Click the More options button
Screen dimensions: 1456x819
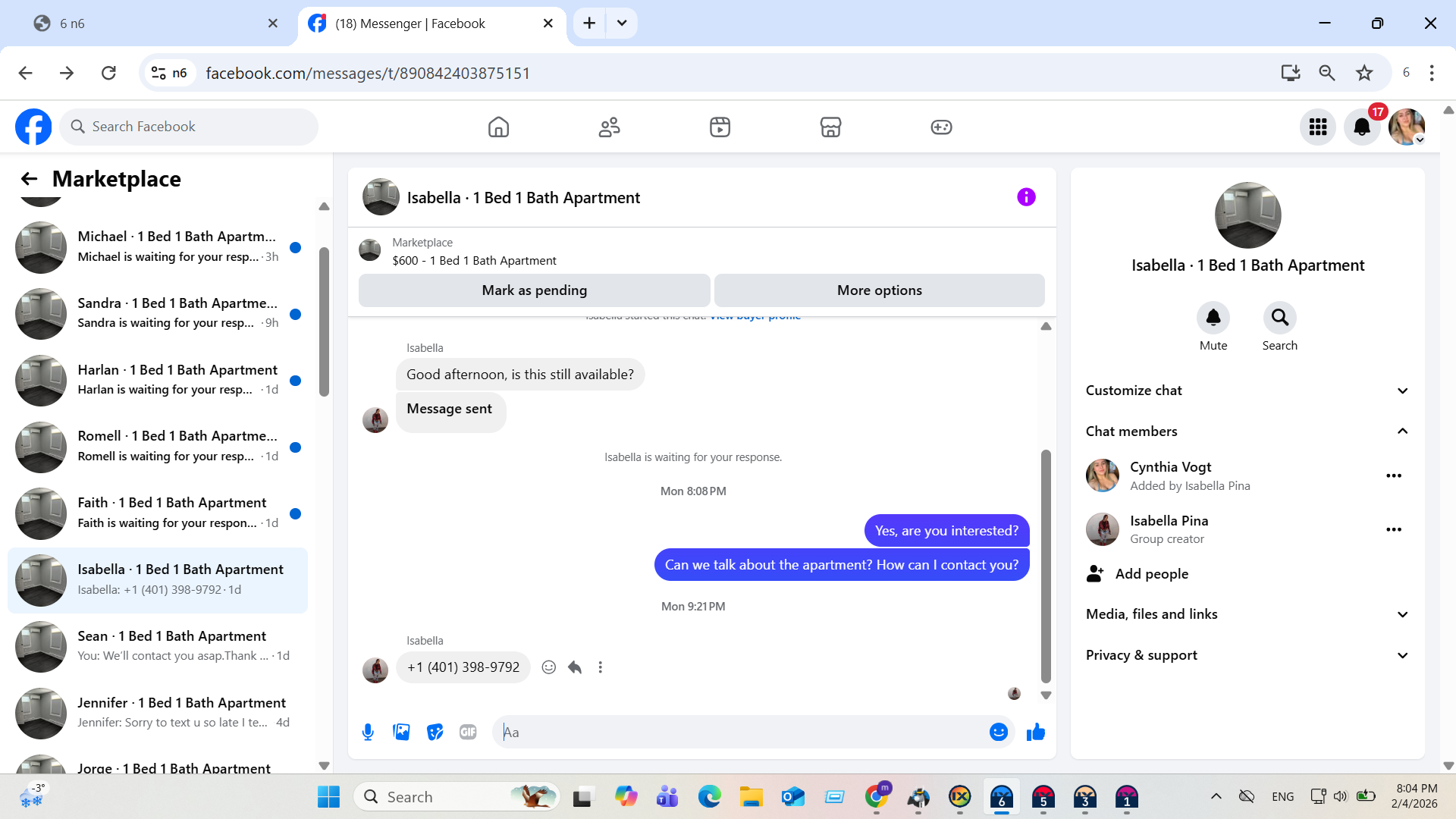[879, 290]
